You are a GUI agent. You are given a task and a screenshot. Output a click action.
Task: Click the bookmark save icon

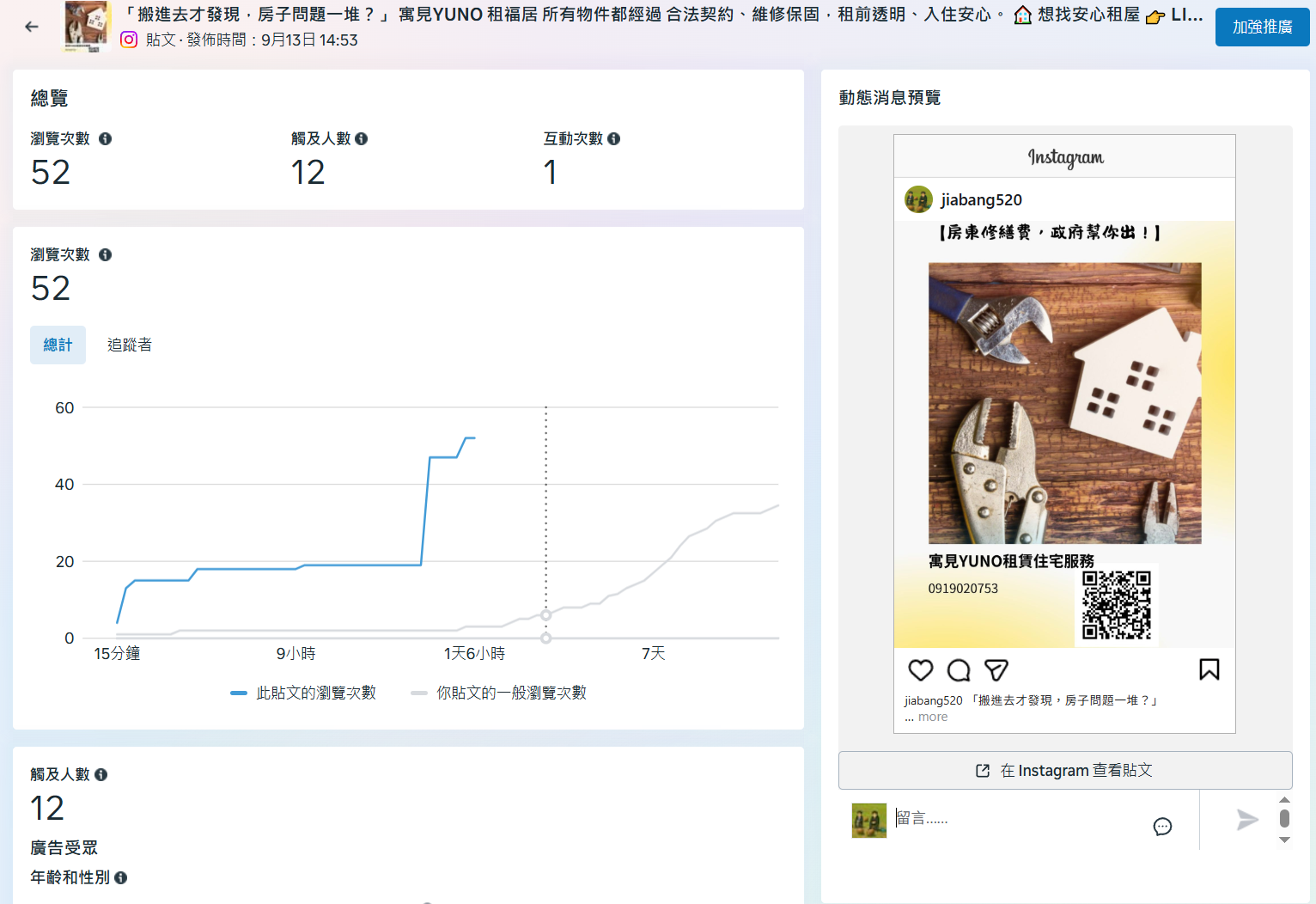[x=1209, y=669]
